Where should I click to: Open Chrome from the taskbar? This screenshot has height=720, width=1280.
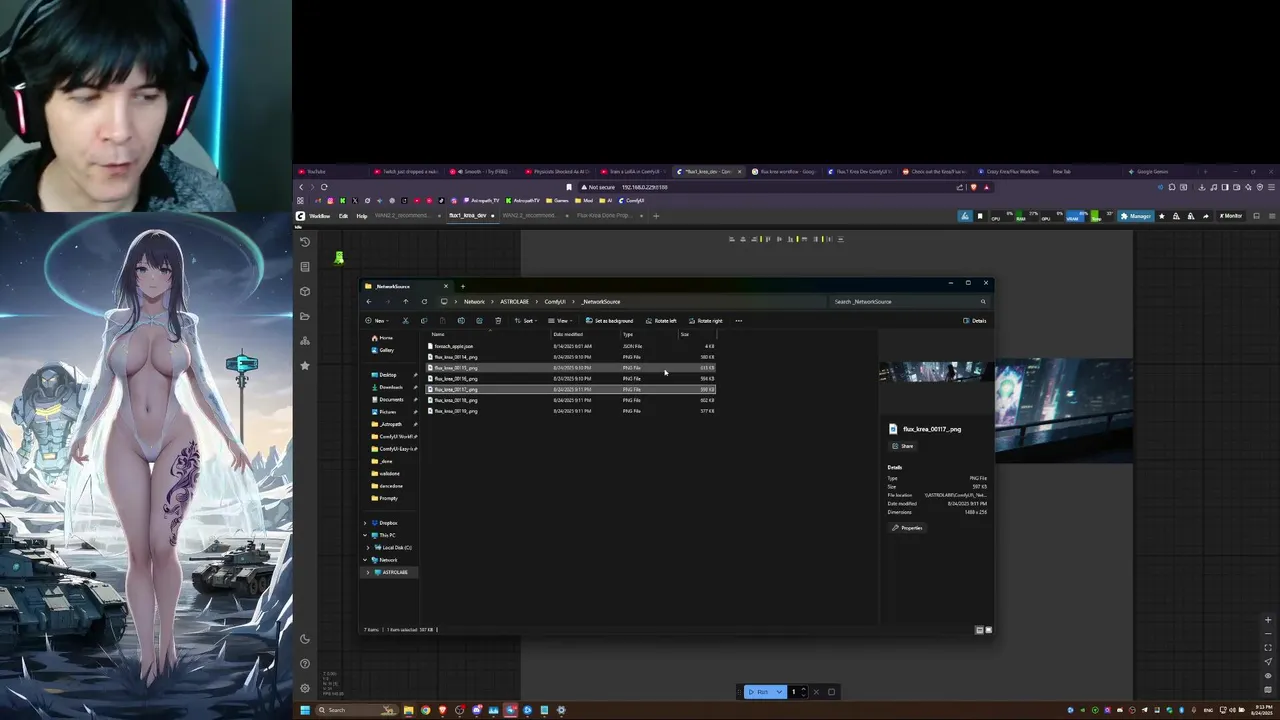(425, 710)
